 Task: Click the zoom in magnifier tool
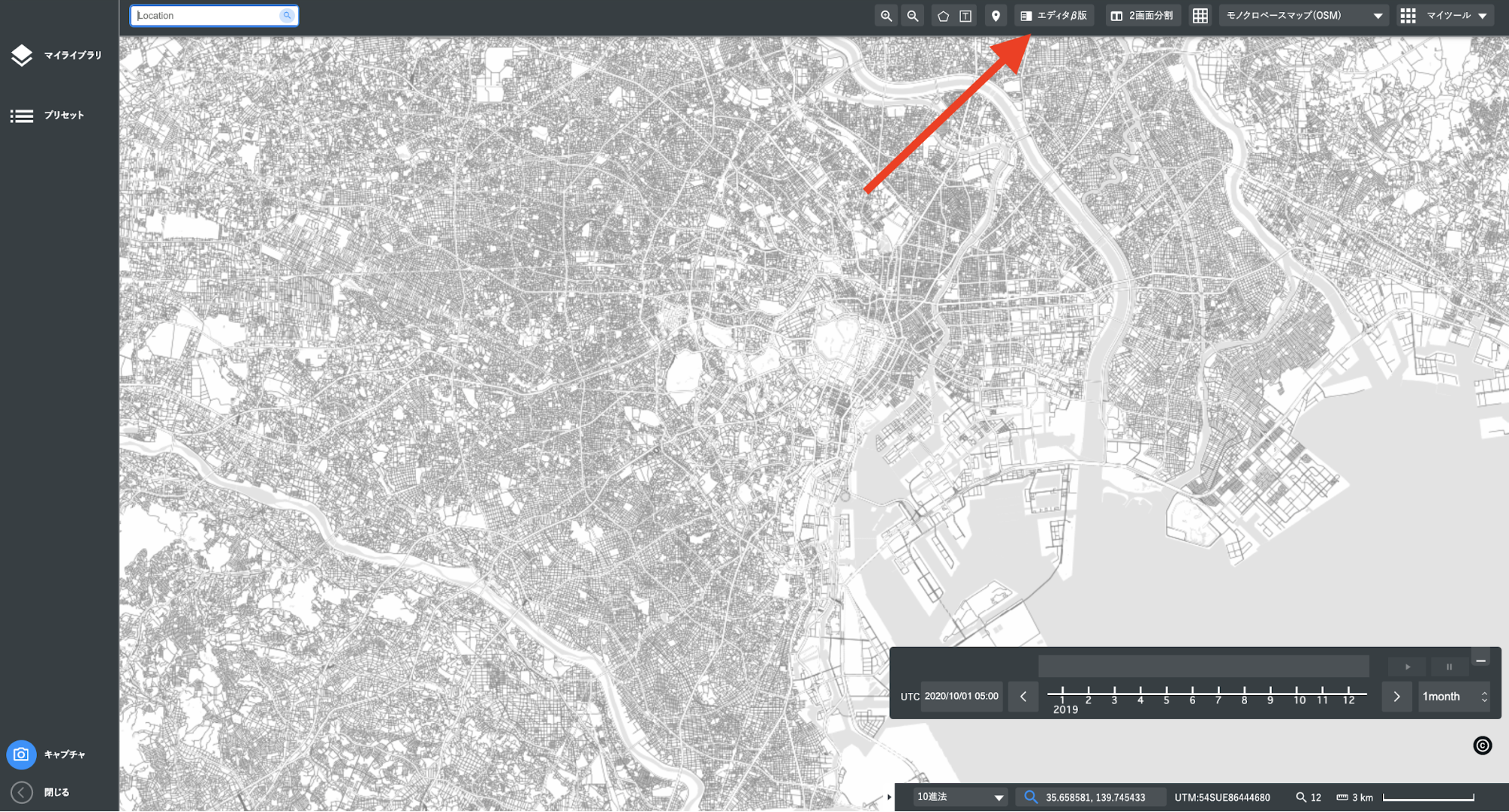coord(886,16)
